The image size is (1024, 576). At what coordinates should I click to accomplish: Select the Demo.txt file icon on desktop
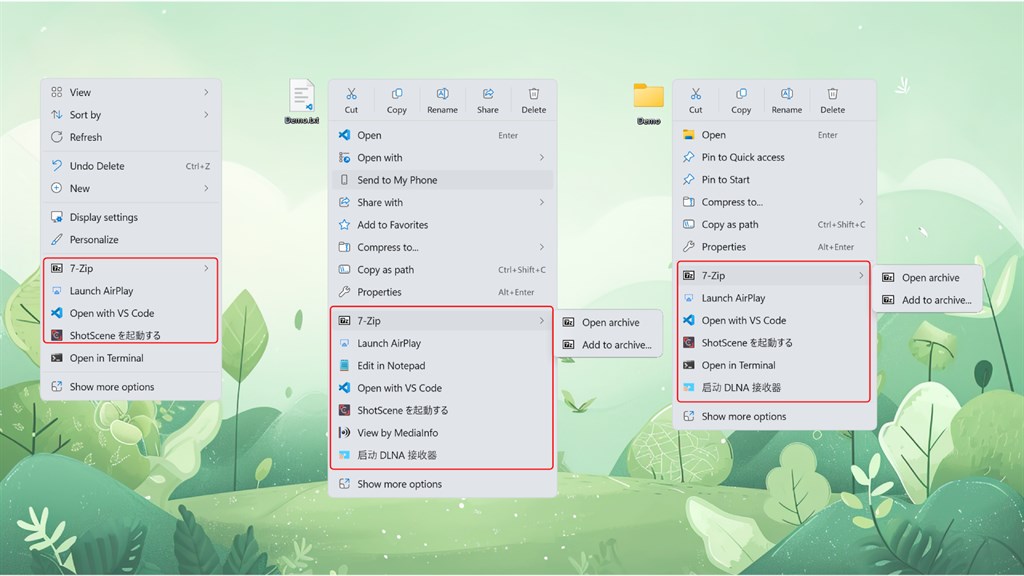tap(302, 97)
